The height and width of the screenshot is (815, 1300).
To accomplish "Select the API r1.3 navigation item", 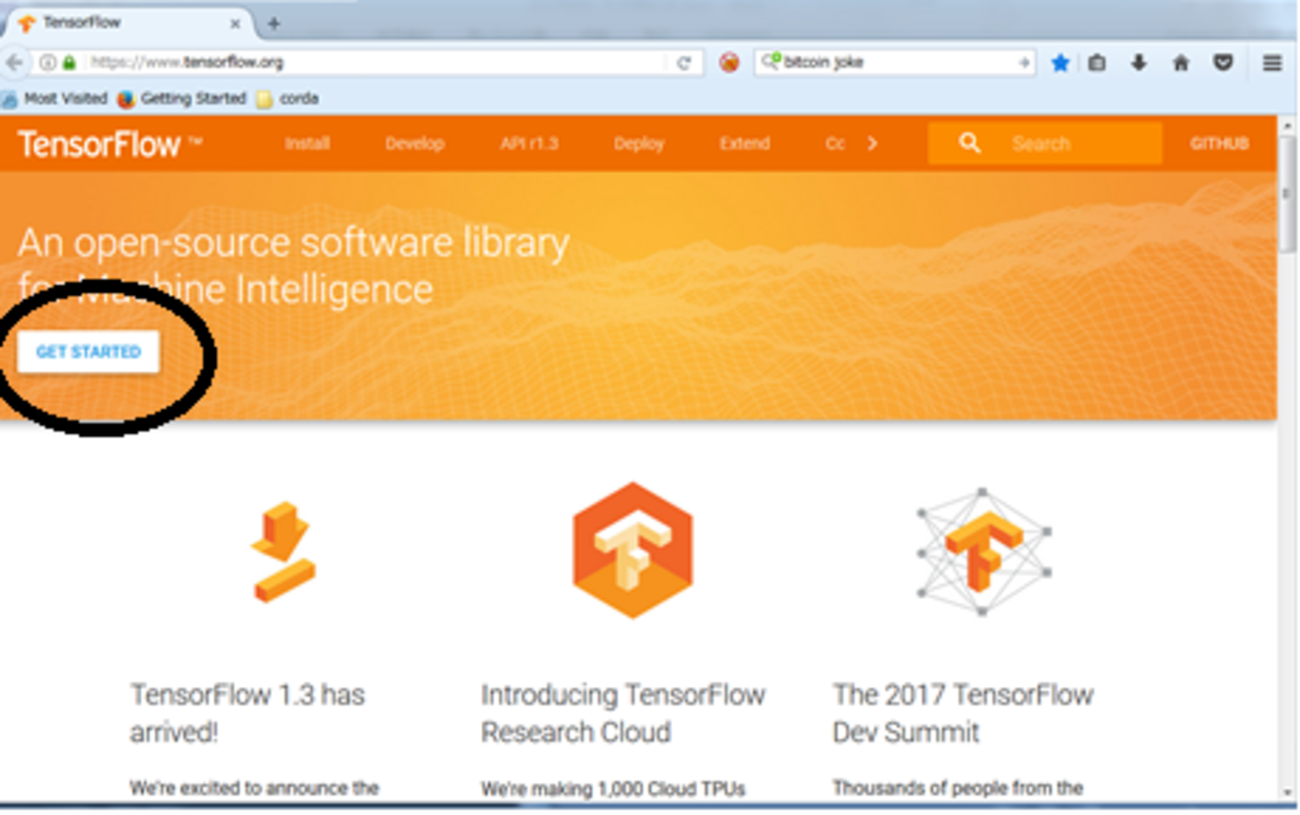I will click(x=529, y=143).
